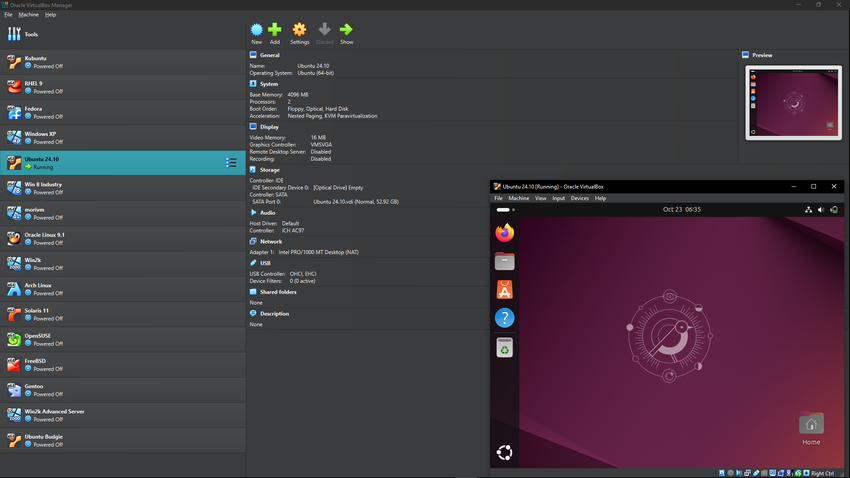Open the View menu in the Ubuntu VM window
This screenshot has height=478, width=850.
coord(540,198)
